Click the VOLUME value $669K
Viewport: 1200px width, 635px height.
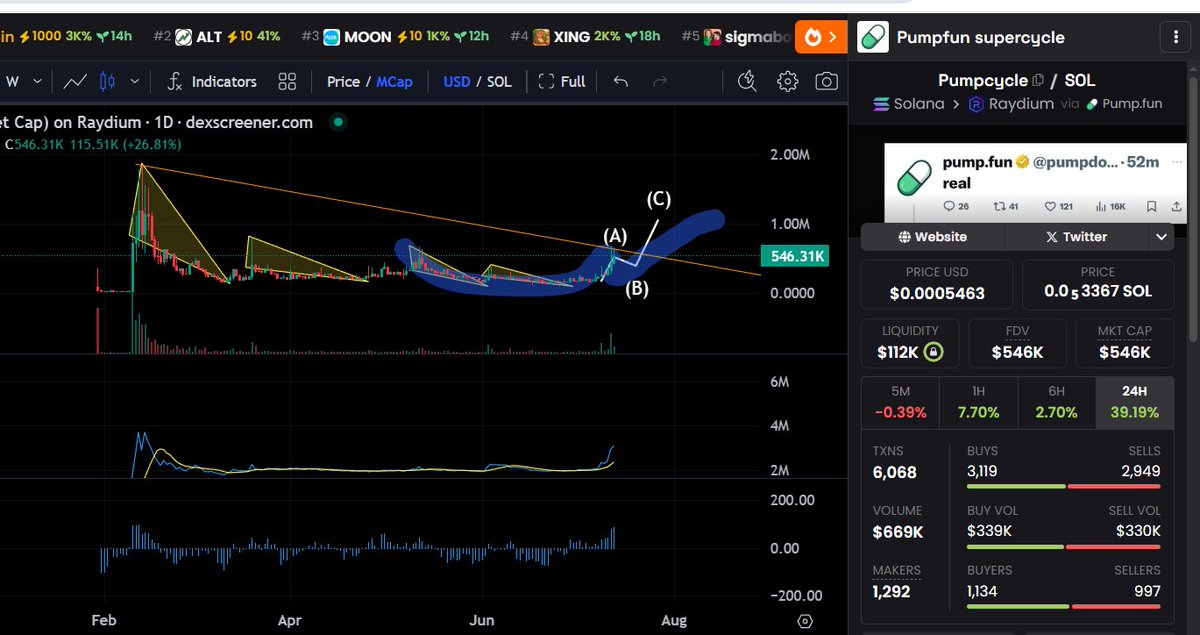(898, 531)
